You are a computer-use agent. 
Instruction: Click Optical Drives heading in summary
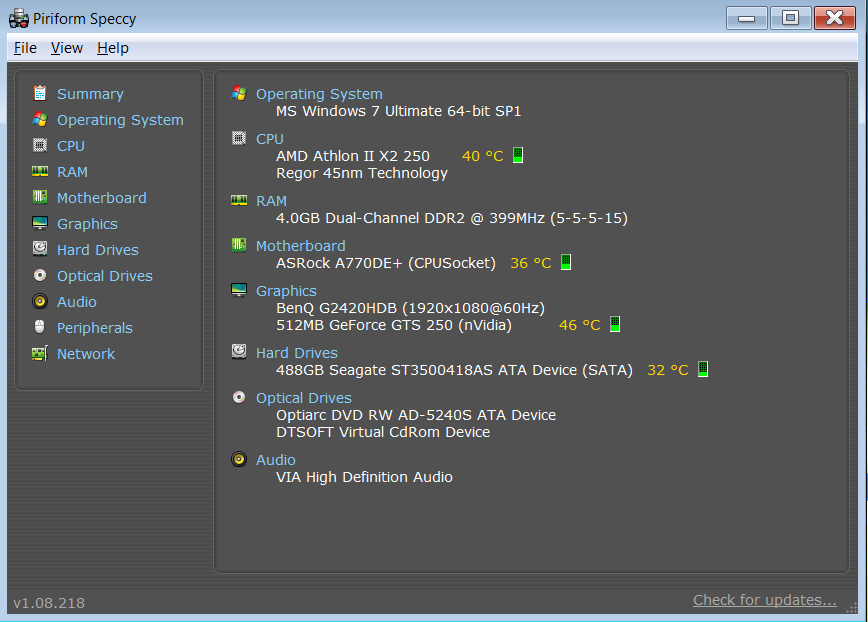pyautogui.click(x=303, y=398)
